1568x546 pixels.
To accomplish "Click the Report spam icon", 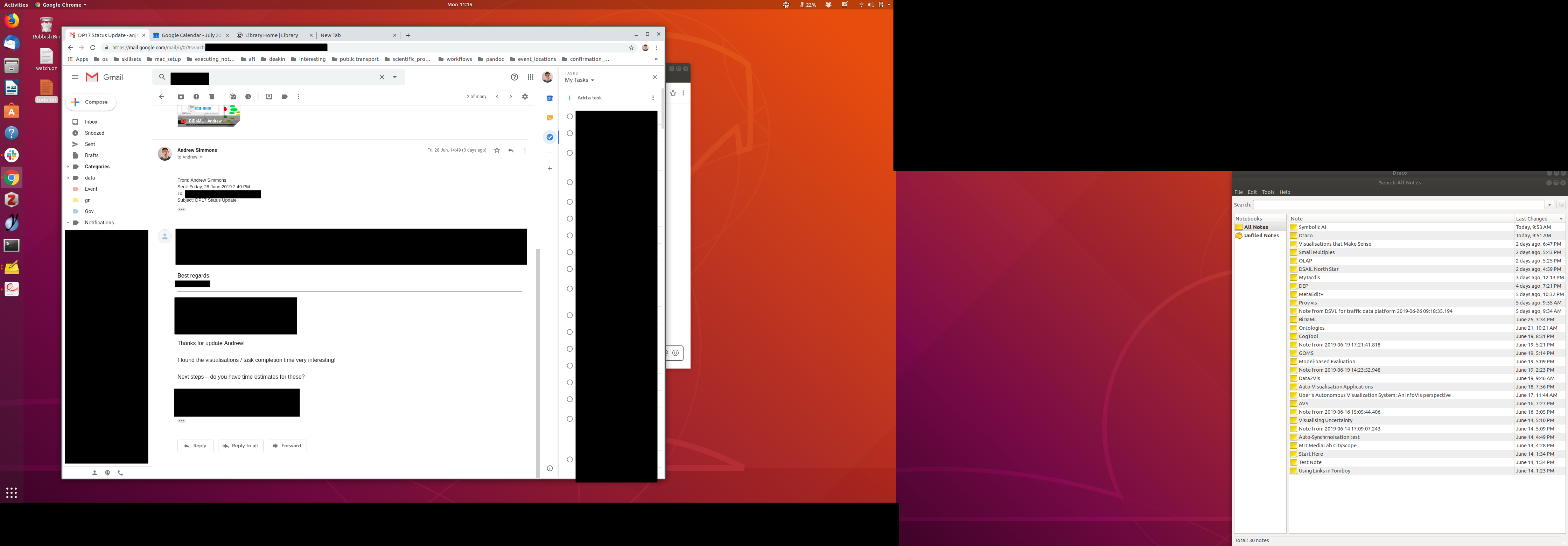I will [x=196, y=97].
